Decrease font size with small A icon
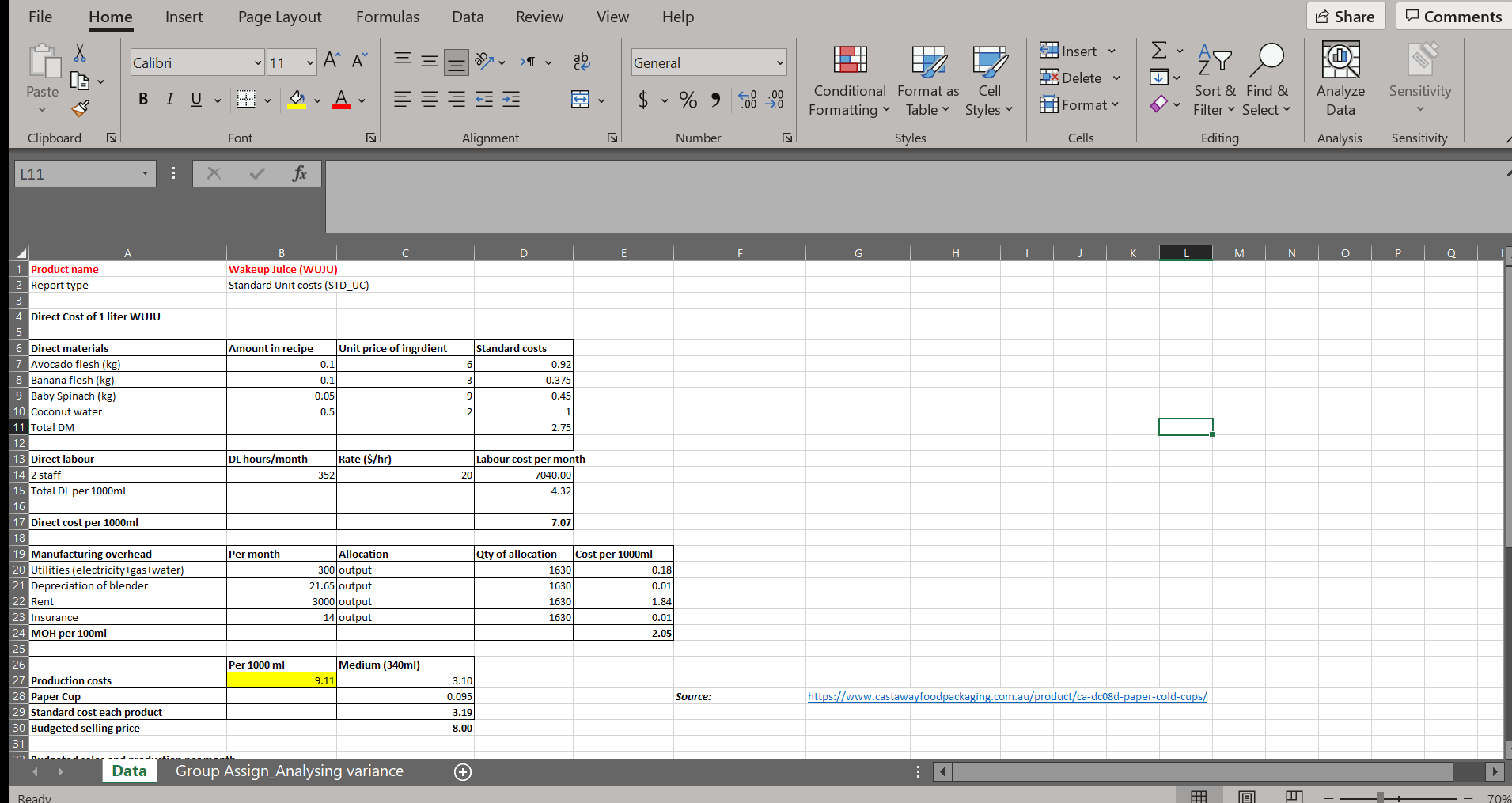Viewport: 1512px width, 803px height. pos(359,61)
